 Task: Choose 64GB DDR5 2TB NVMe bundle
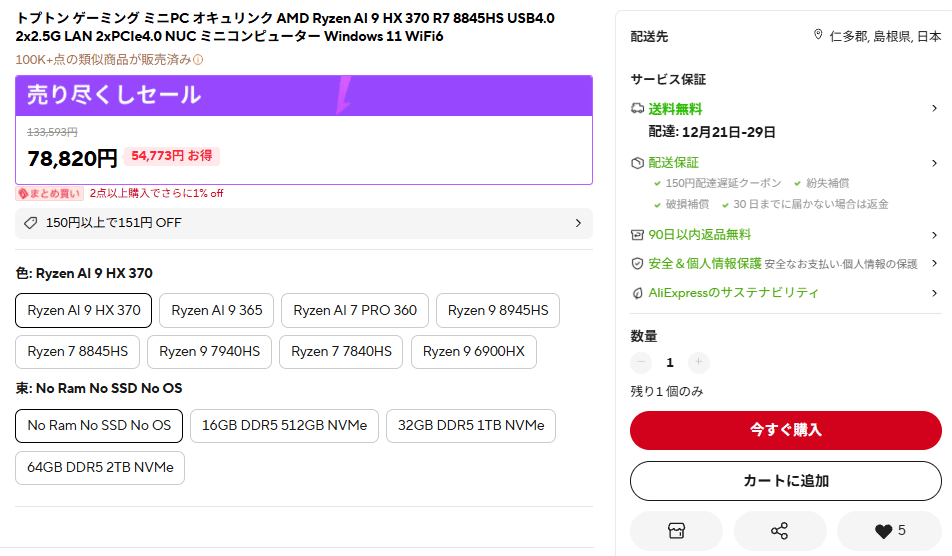point(100,467)
